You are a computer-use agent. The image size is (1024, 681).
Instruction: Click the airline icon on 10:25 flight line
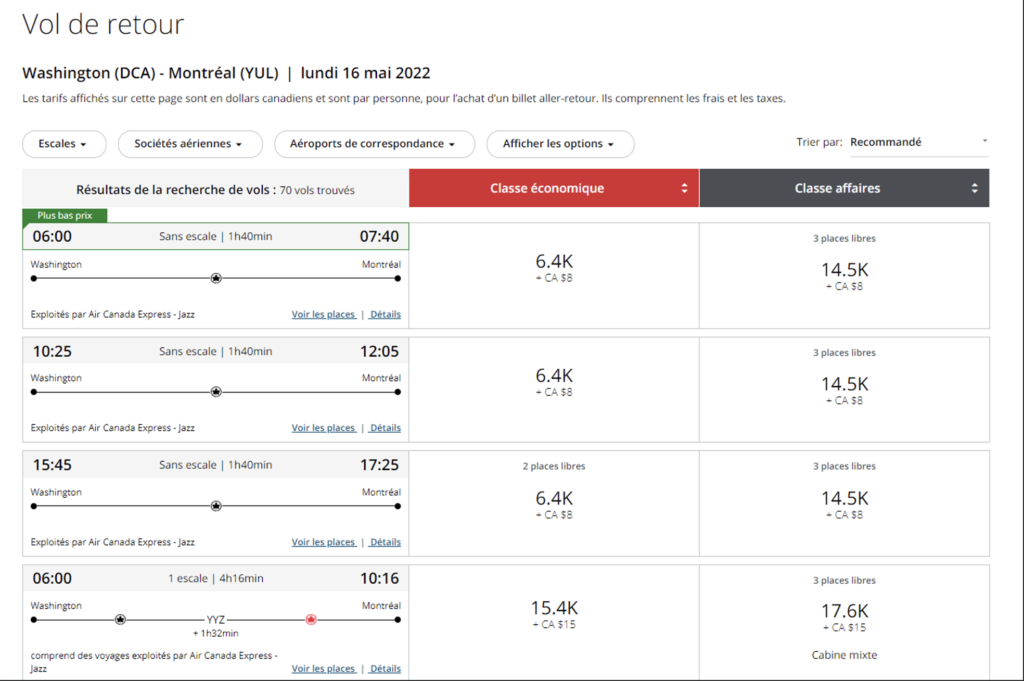(216, 392)
